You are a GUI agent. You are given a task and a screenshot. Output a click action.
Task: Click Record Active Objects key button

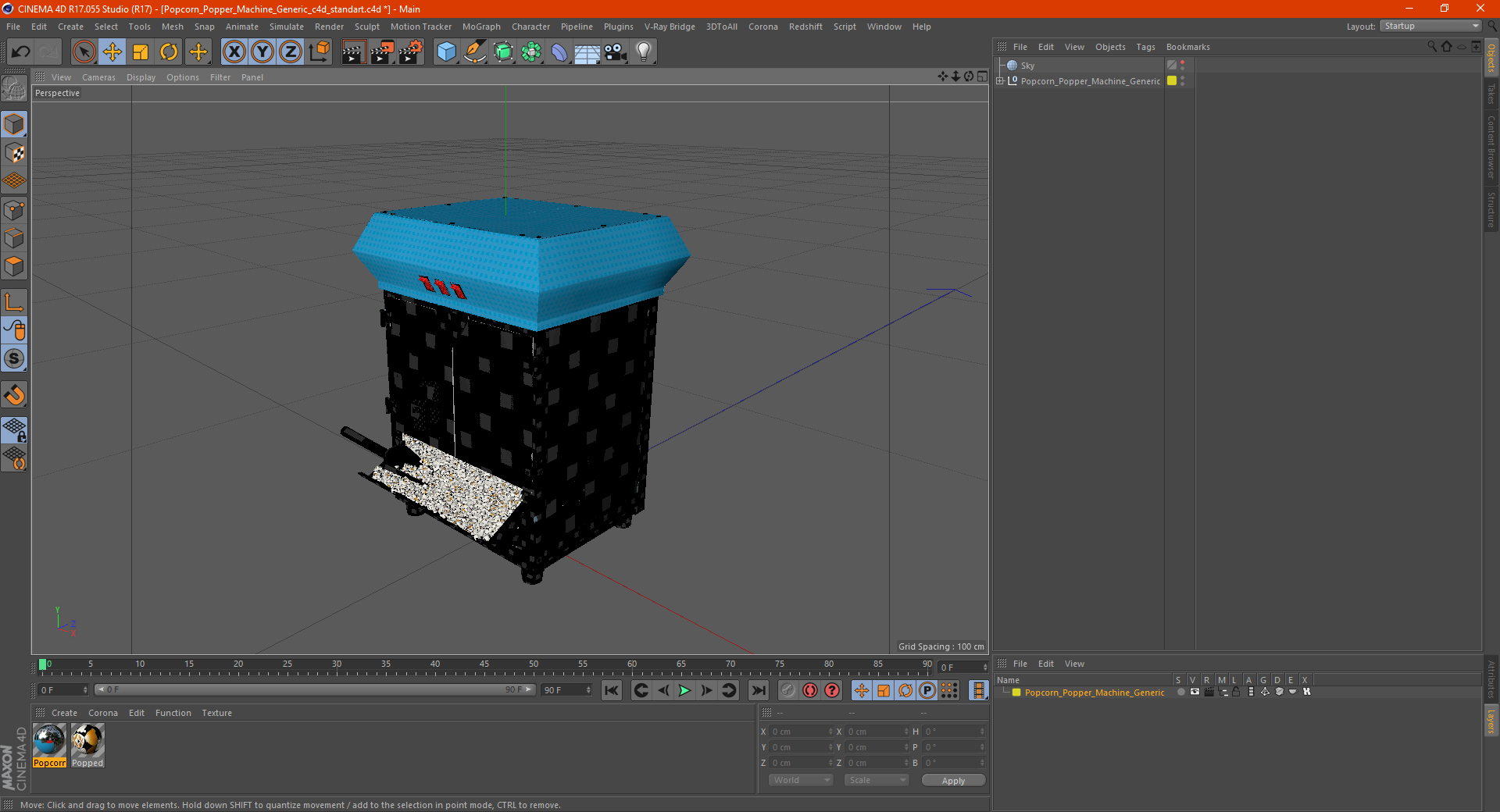[788, 690]
